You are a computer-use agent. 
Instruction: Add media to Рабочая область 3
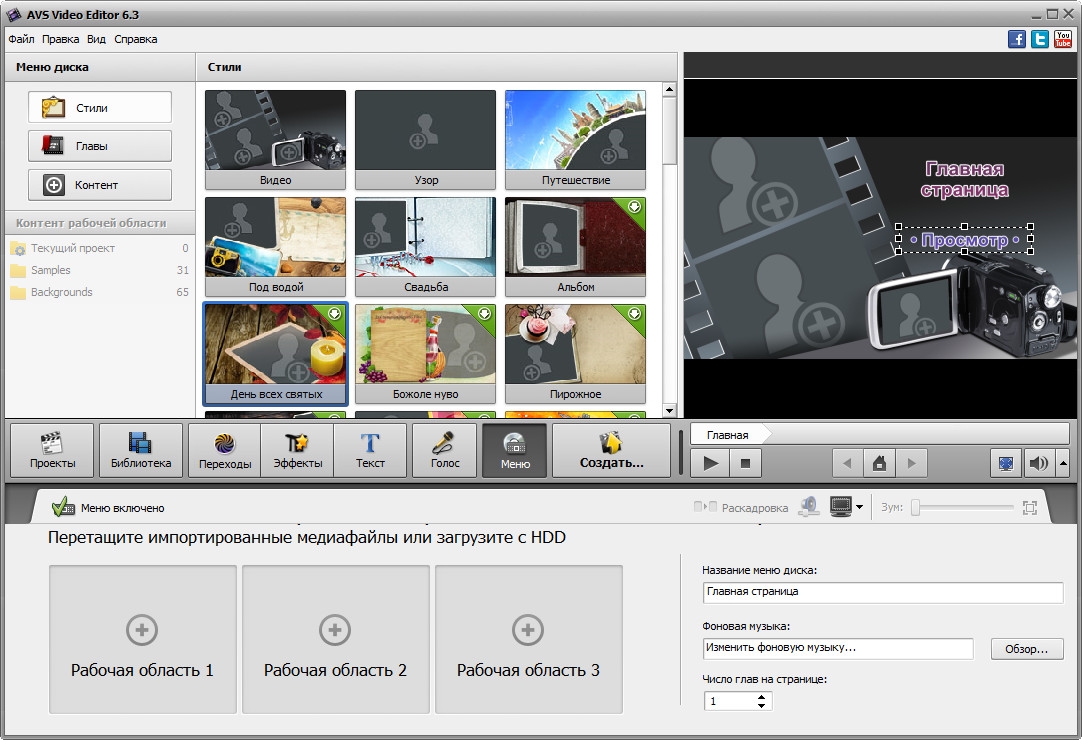click(x=529, y=639)
